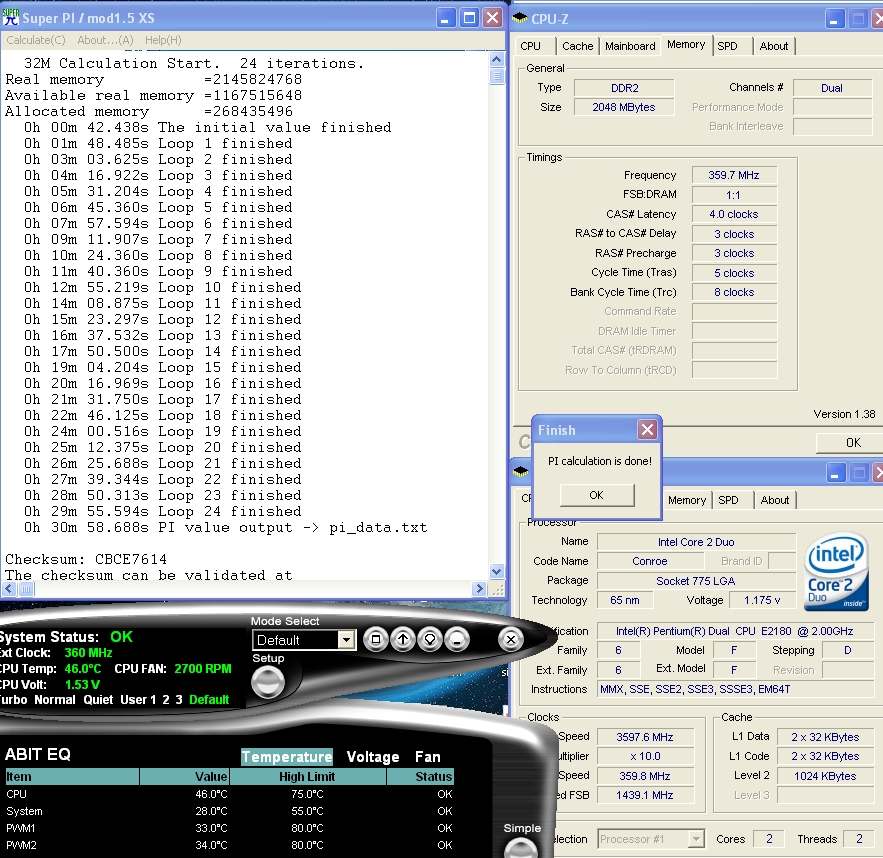Click the bulb-shaped icon button in ABIT EQ

pyautogui.click(x=430, y=640)
